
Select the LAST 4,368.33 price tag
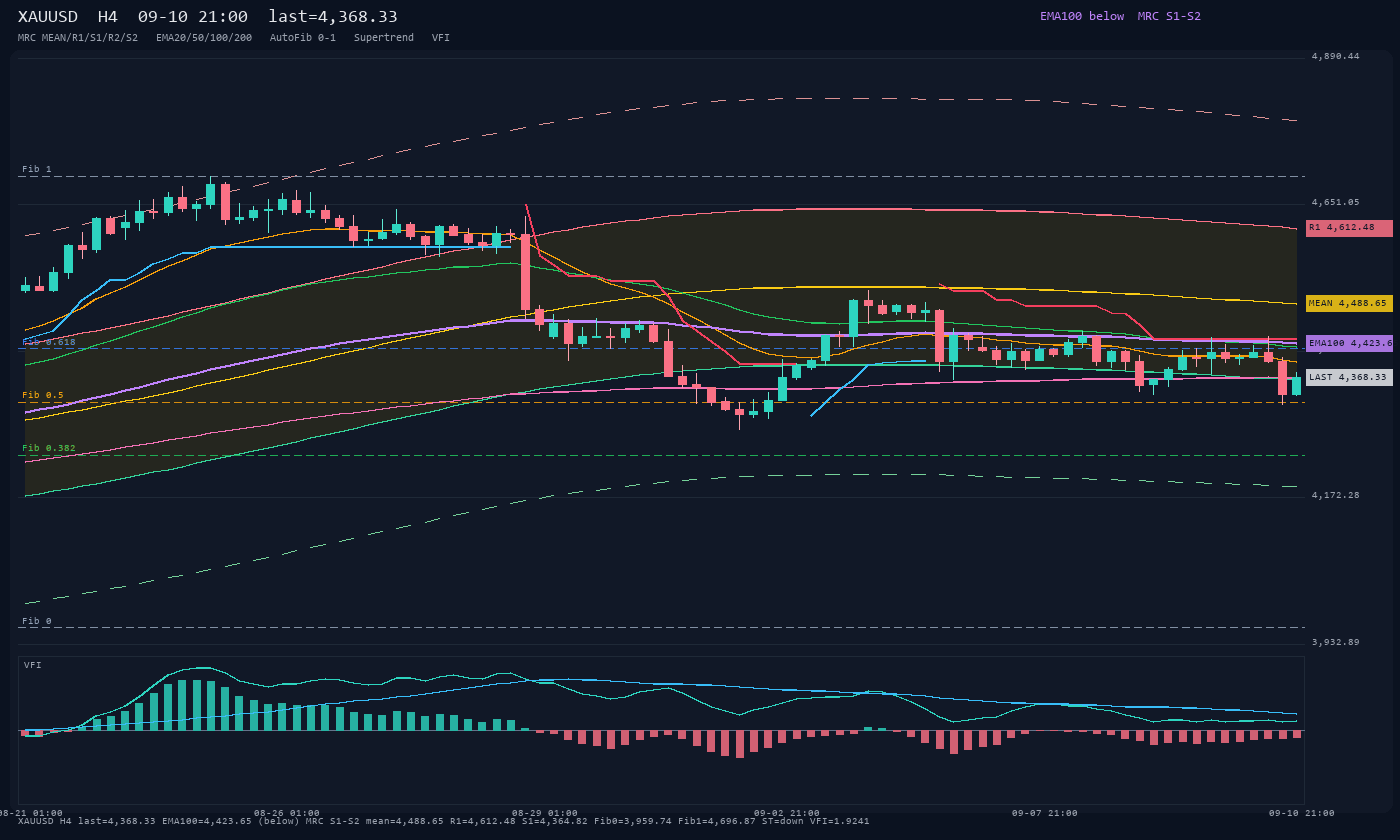pyautogui.click(x=1349, y=377)
